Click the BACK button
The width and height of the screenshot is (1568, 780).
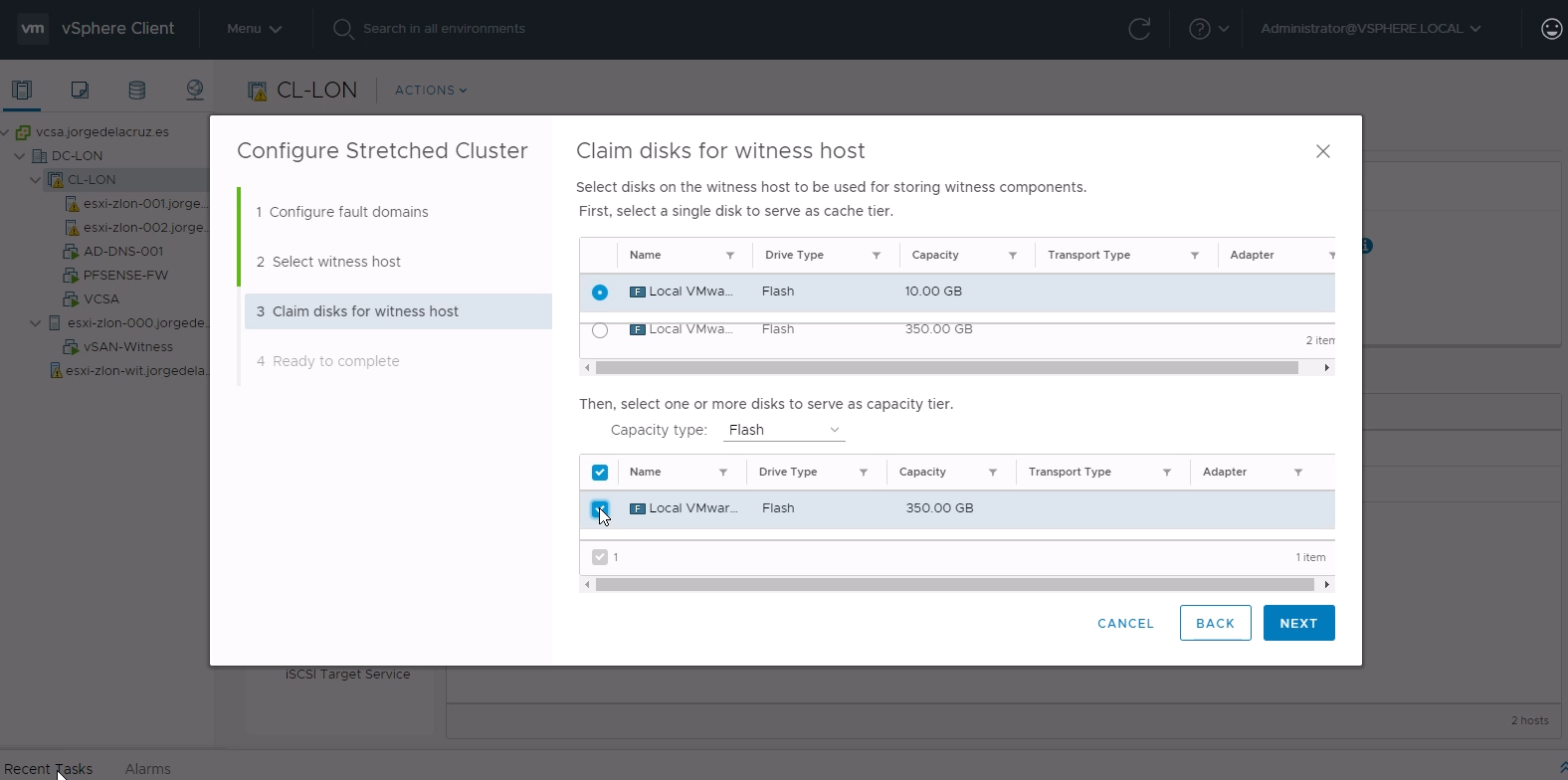point(1216,623)
